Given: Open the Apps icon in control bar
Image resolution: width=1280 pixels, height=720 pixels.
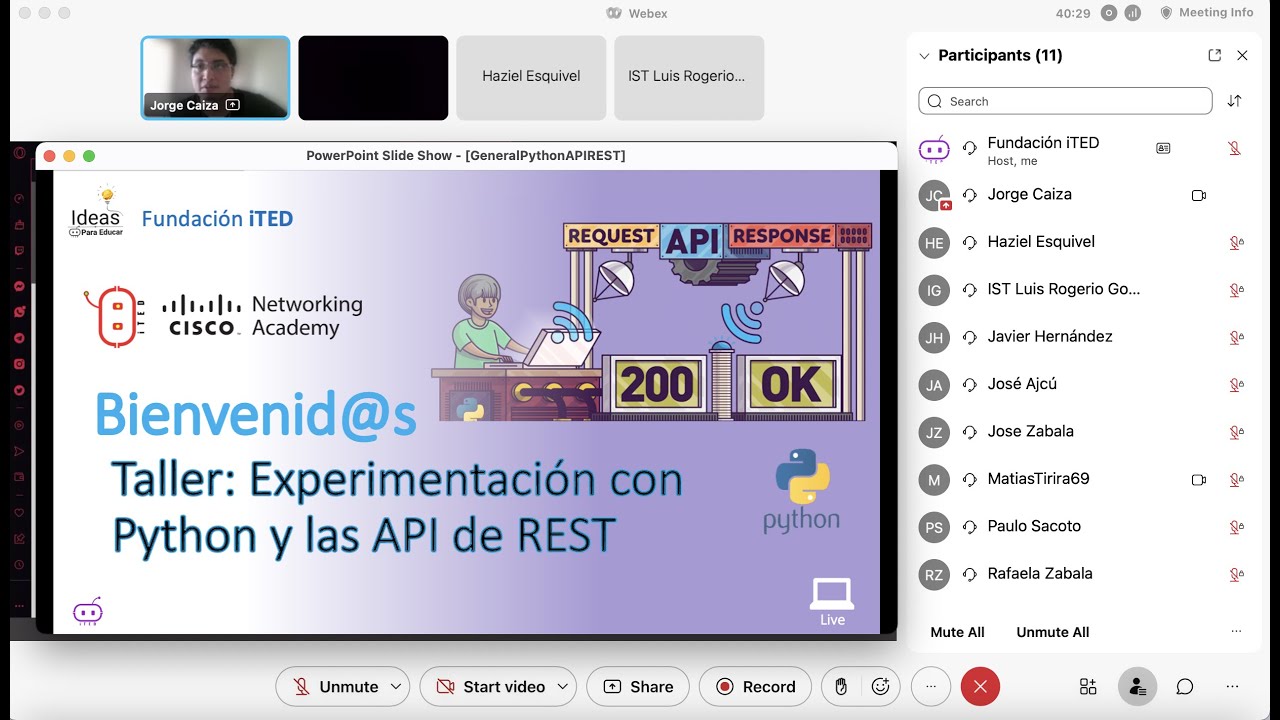Looking at the screenshot, I should [x=1088, y=687].
